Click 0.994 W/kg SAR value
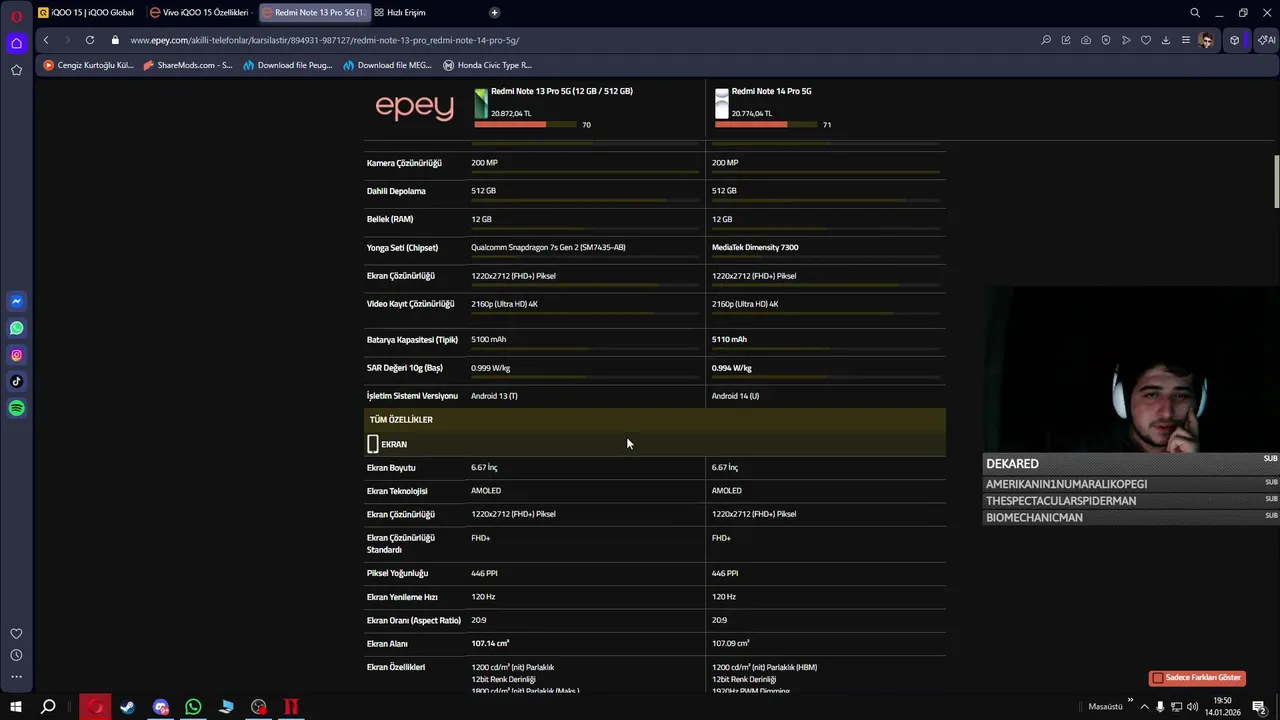This screenshot has height=720, width=1280. pyautogui.click(x=731, y=368)
